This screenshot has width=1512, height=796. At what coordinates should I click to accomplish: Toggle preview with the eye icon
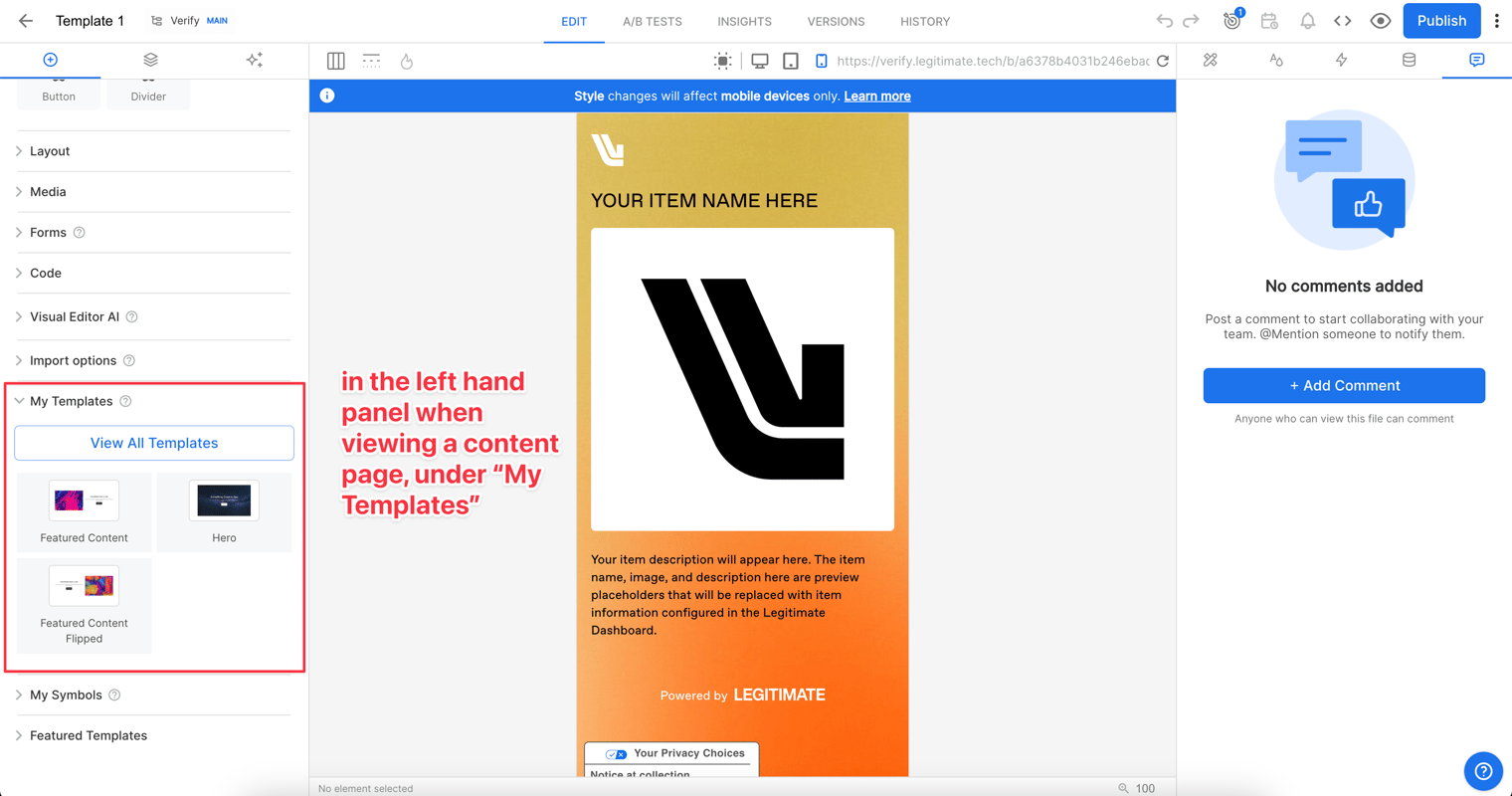pyautogui.click(x=1380, y=21)
